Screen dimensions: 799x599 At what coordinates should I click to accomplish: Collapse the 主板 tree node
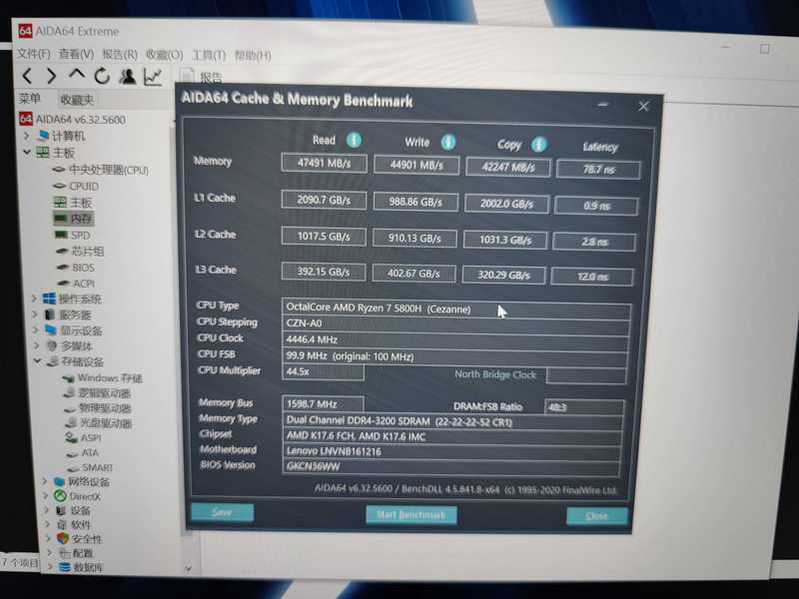click(x=26, y=152)
